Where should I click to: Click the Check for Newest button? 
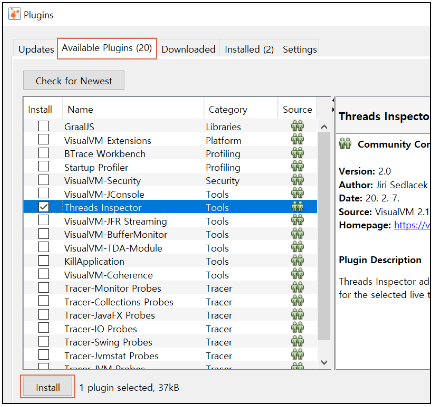point(74,80)
